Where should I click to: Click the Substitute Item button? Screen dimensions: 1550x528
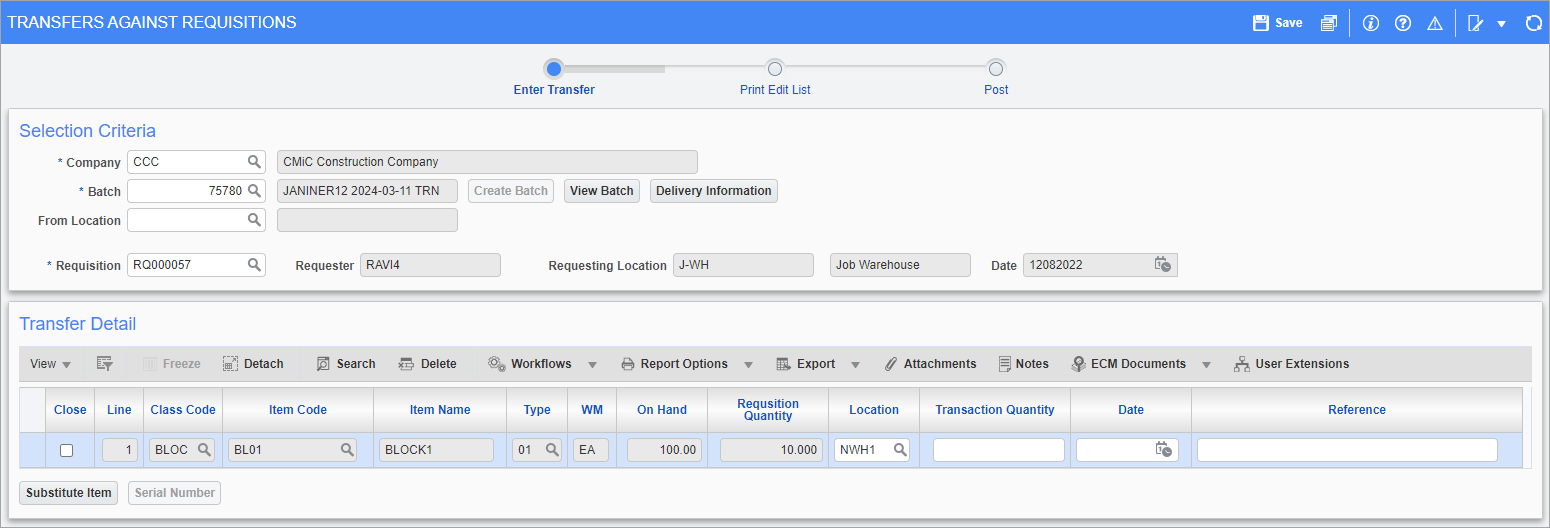point(69,493)
